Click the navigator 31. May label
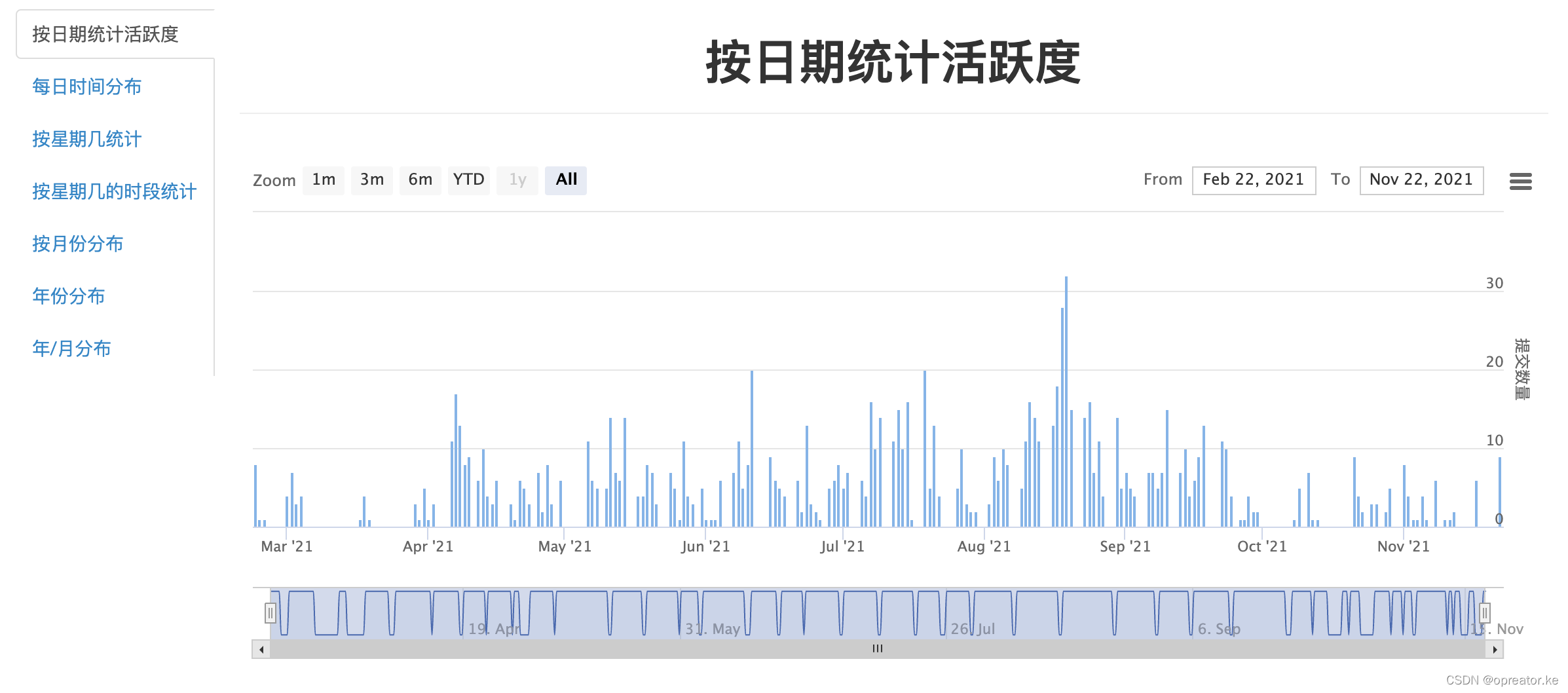The image size is (1568, 693). [x=713, y=629]
